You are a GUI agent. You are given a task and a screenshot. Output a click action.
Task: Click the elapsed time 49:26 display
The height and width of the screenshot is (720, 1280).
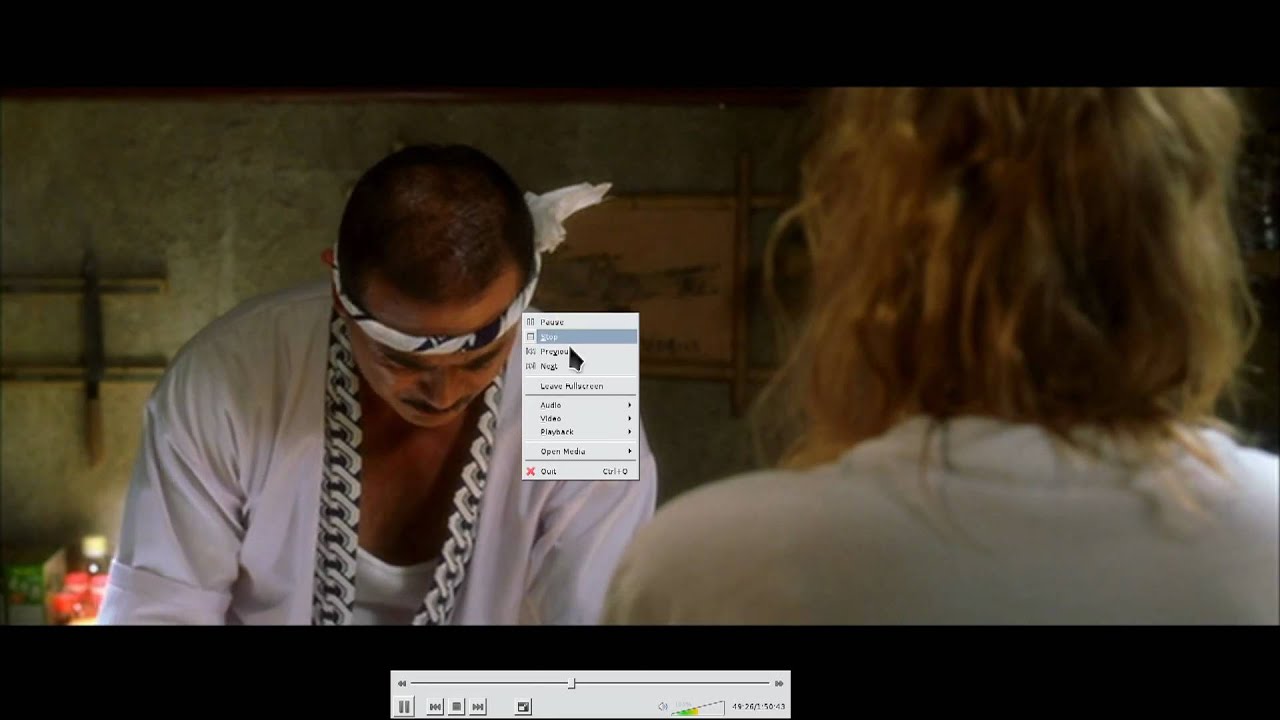(x=742, y=707)
